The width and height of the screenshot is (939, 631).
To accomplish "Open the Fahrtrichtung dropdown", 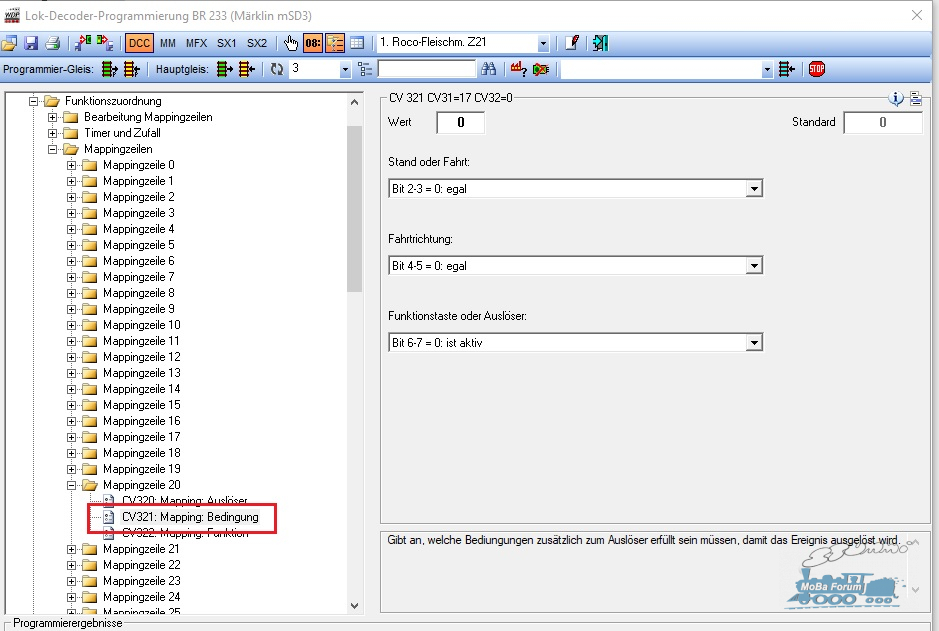I will 754,266.
